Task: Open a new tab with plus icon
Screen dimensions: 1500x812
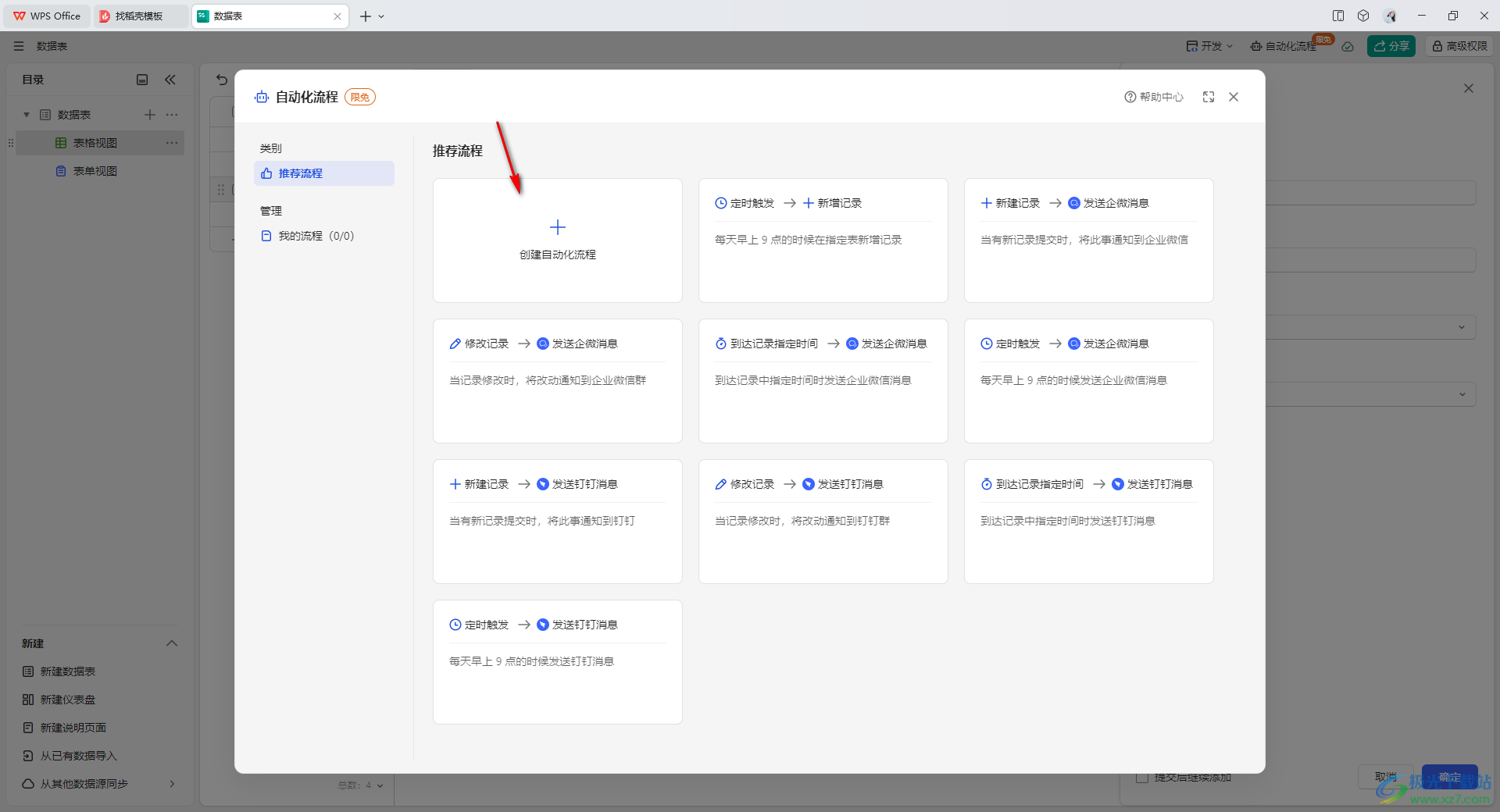Action: coord(365,16)
